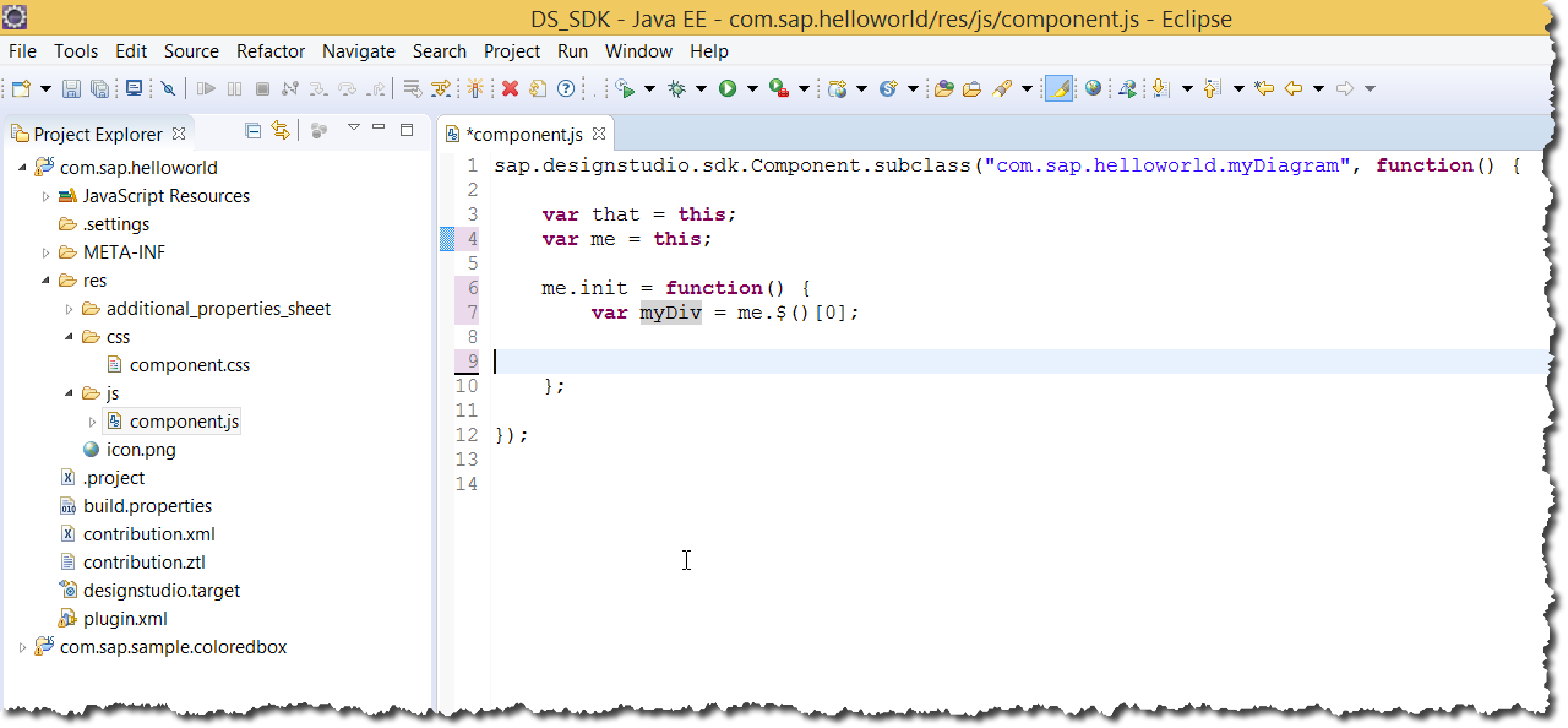1568x728 pixels.
Task: Click the Save All toolbar icon
Action: click(100, 89)
